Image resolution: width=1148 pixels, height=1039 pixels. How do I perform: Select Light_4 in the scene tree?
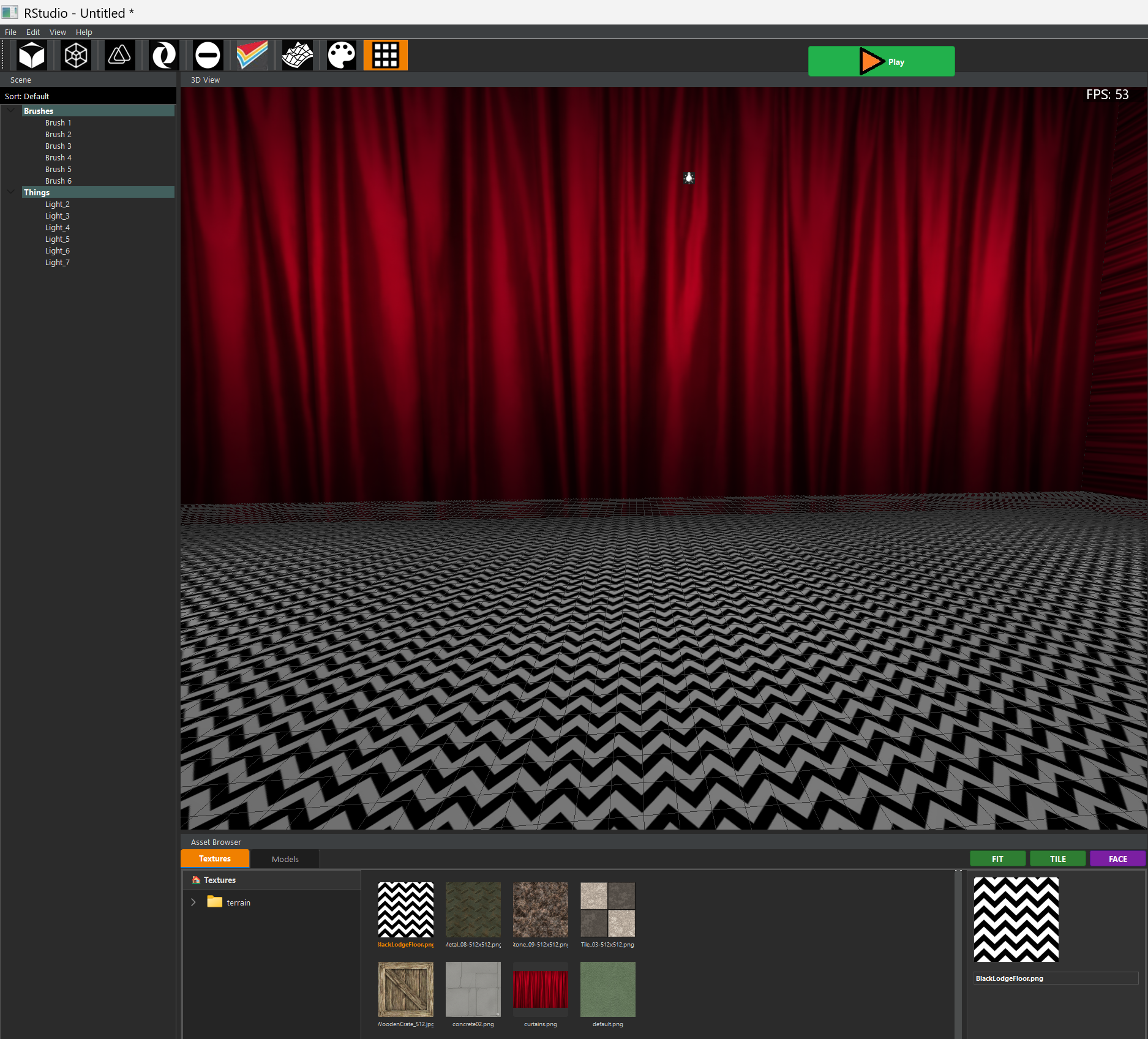(x=58, y=228)
